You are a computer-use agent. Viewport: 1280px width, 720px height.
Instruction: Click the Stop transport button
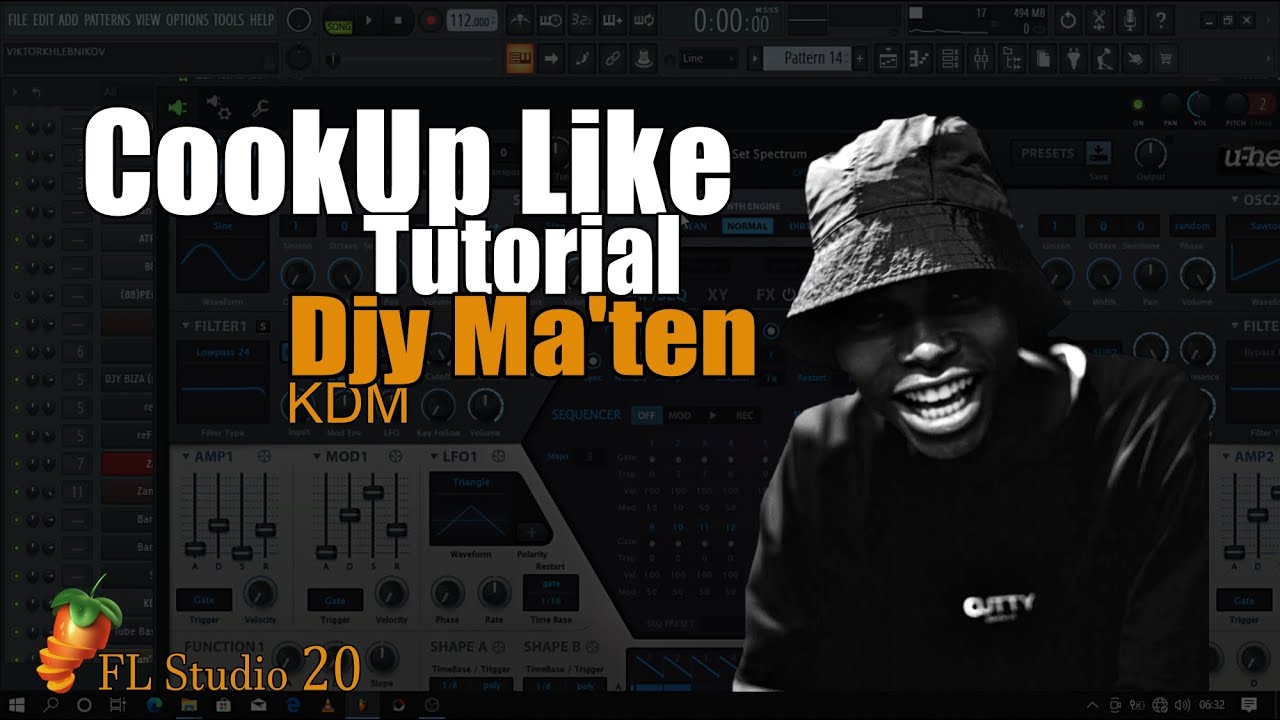(x=398, y=20)
